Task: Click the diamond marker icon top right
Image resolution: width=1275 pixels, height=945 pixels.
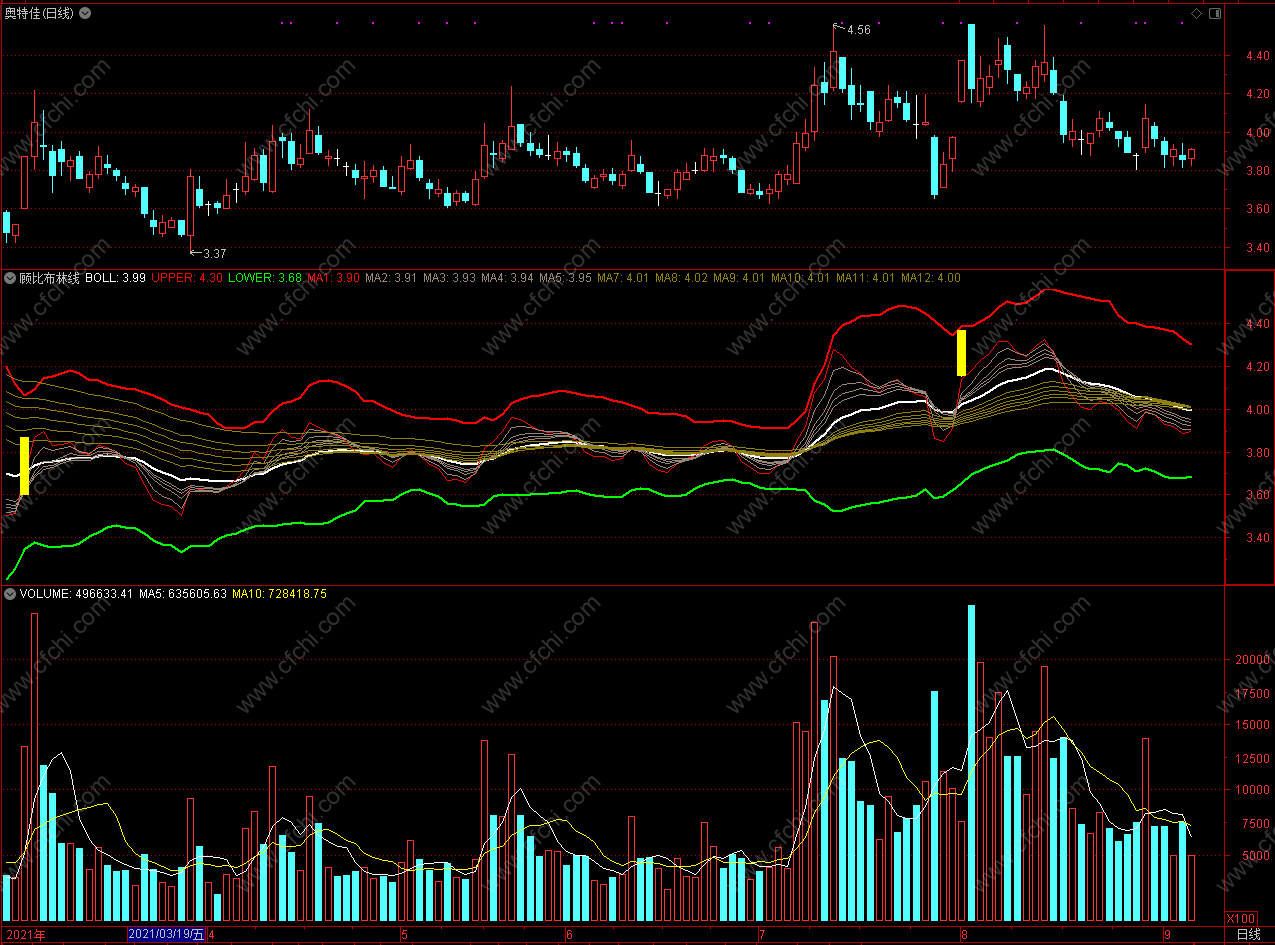Action: pos(1196,13)
